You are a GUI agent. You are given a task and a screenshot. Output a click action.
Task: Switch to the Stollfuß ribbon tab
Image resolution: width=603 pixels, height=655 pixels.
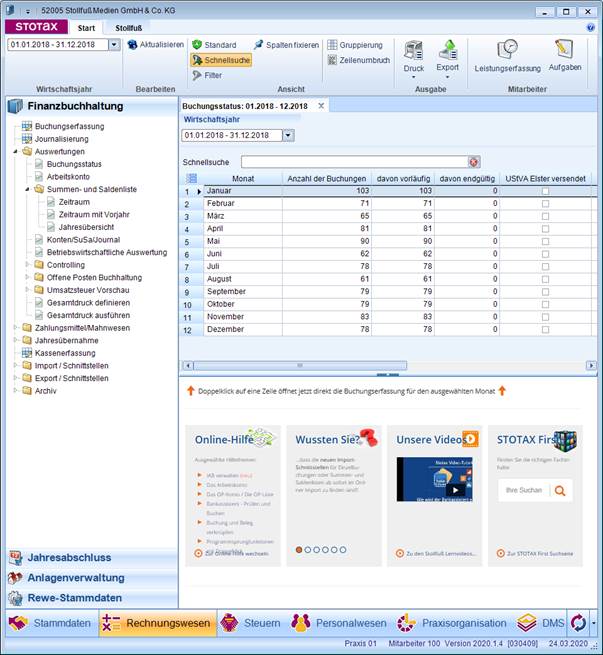tap(128, 28)
